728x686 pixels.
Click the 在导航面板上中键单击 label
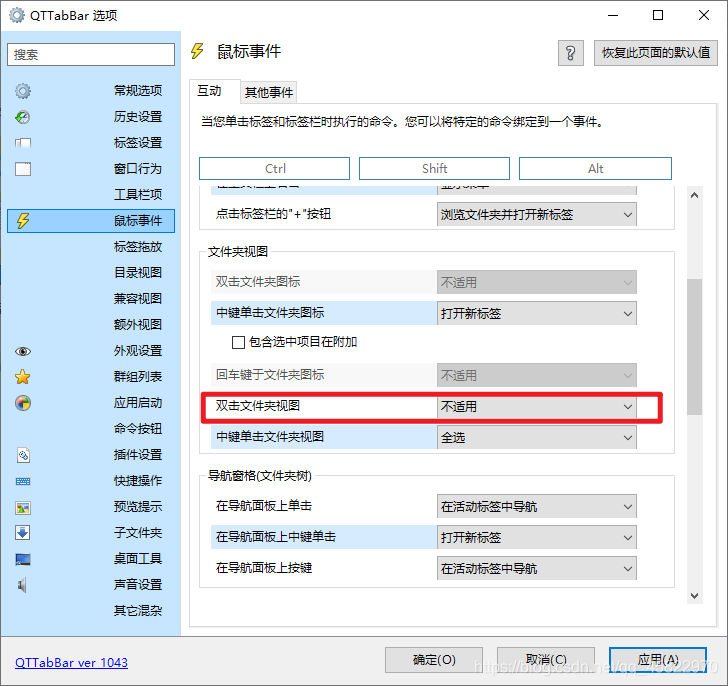(x=276, y=537)
